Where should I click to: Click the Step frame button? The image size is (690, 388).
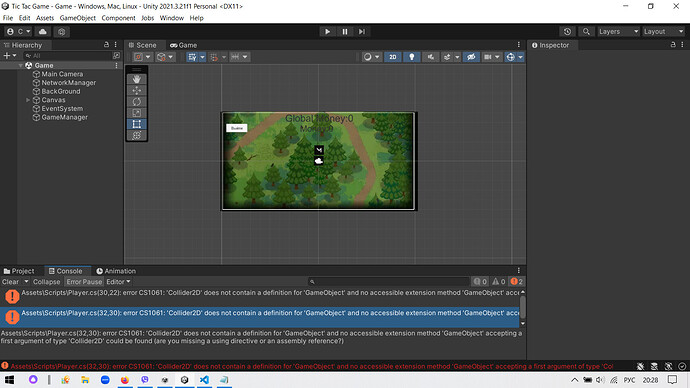coord(362,32)
